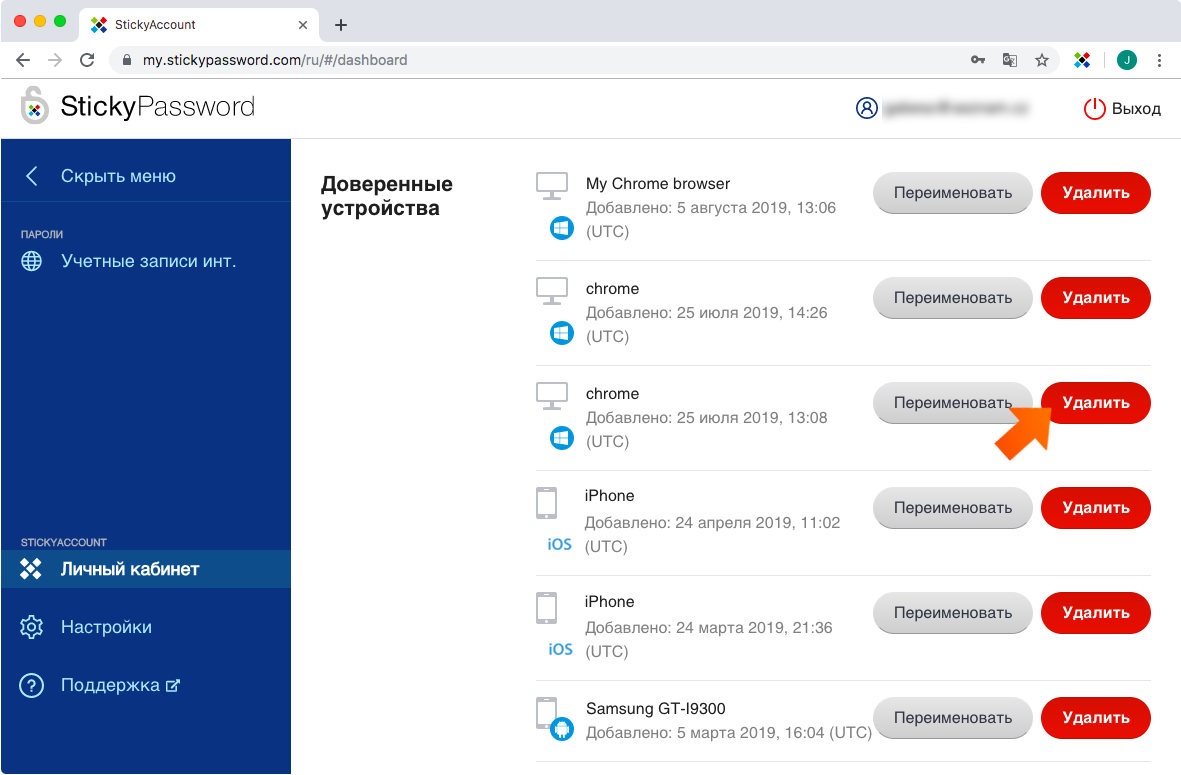Viewport: 1181px width, 775px height.
Task: Click Windows badge of chrome added 14:26
Action: click(x=562, y=333)
